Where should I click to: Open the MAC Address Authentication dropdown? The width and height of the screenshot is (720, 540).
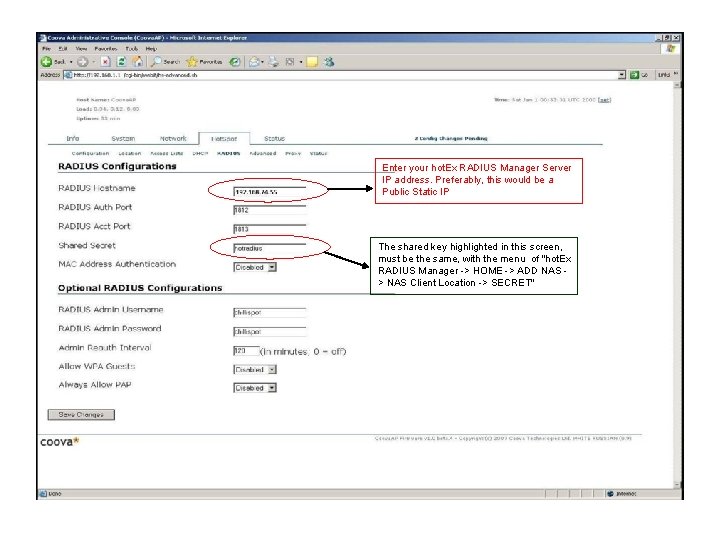tap(255, 267)
